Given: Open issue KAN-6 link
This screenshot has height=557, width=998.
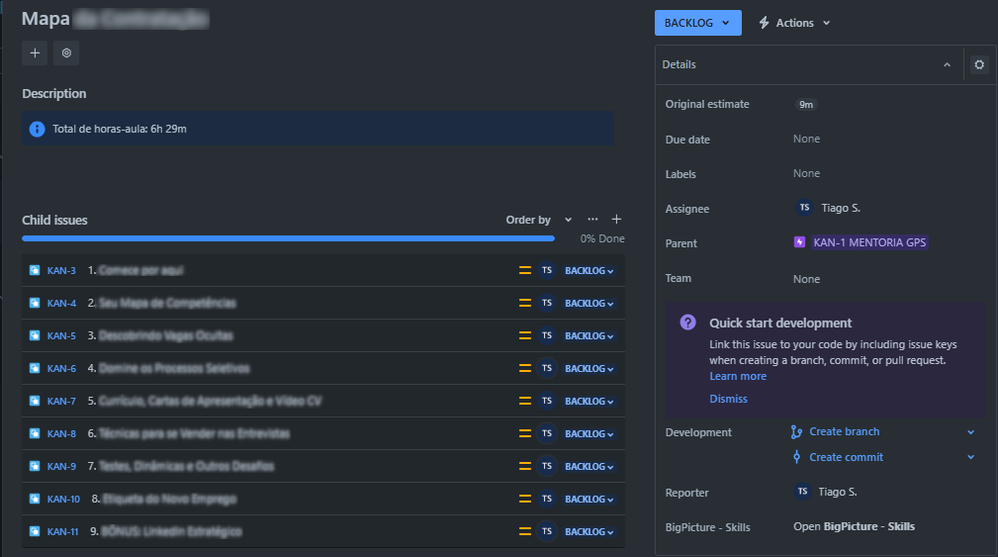Looking at the screenshot, I should pyautogui.click(x=61, y=369).
